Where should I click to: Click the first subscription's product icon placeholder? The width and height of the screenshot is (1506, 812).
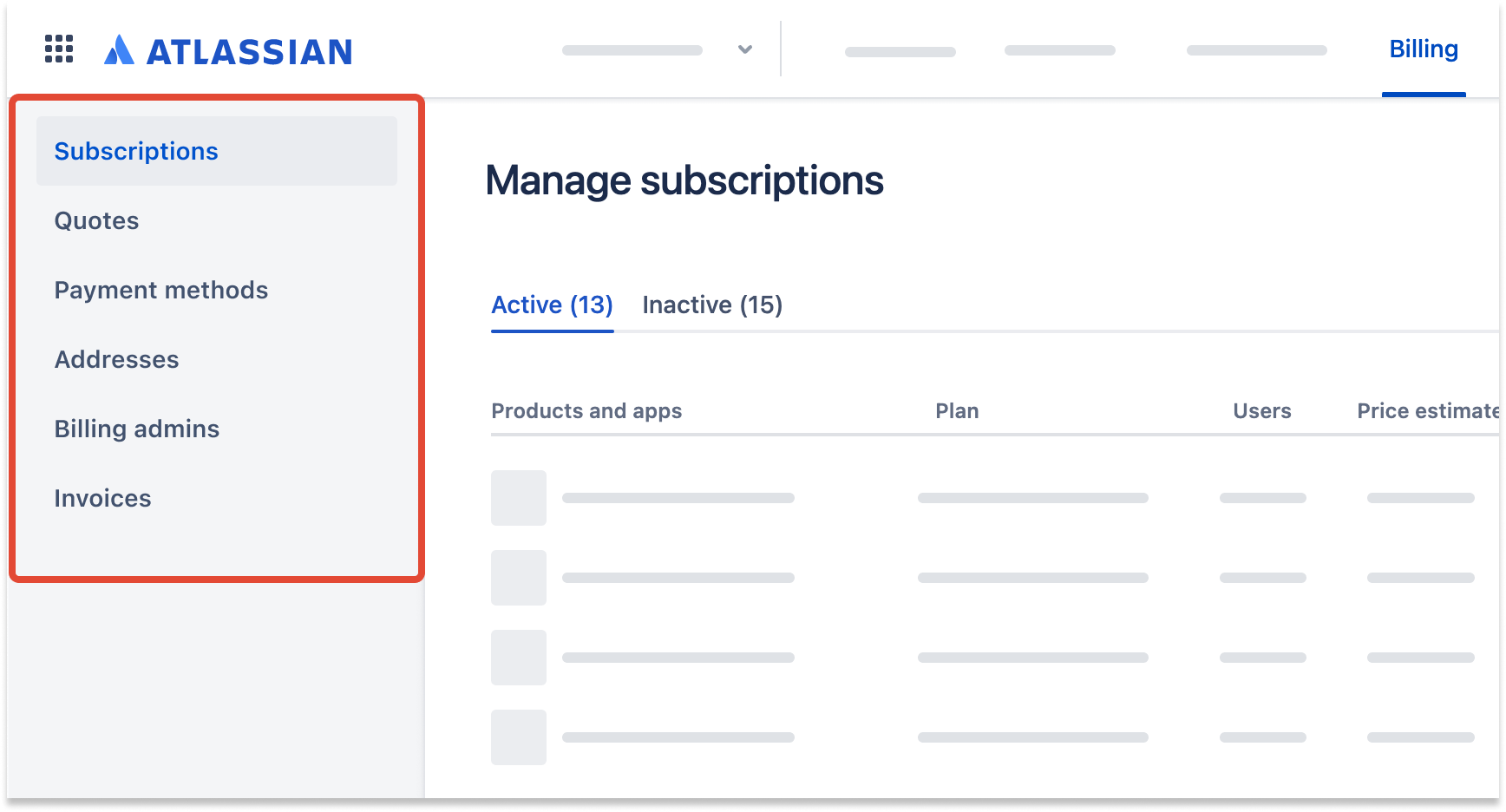point(519,498)
